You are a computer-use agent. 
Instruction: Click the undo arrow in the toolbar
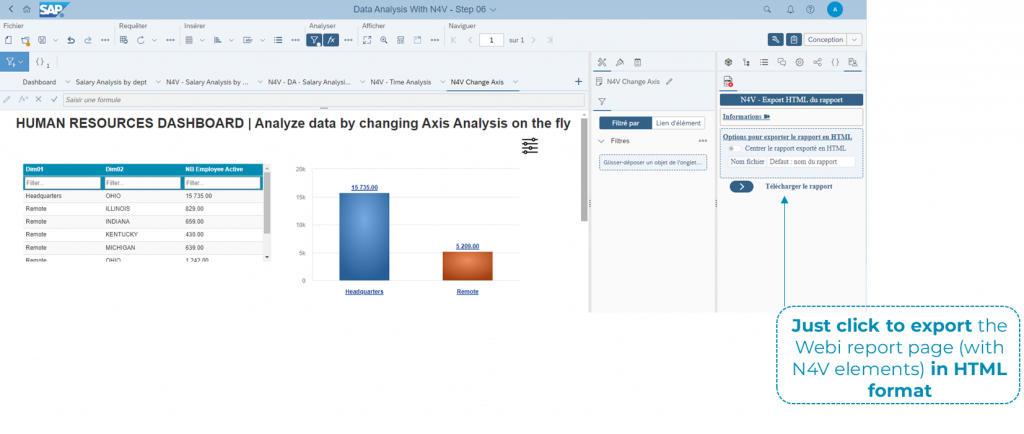[x=71, y=40]
